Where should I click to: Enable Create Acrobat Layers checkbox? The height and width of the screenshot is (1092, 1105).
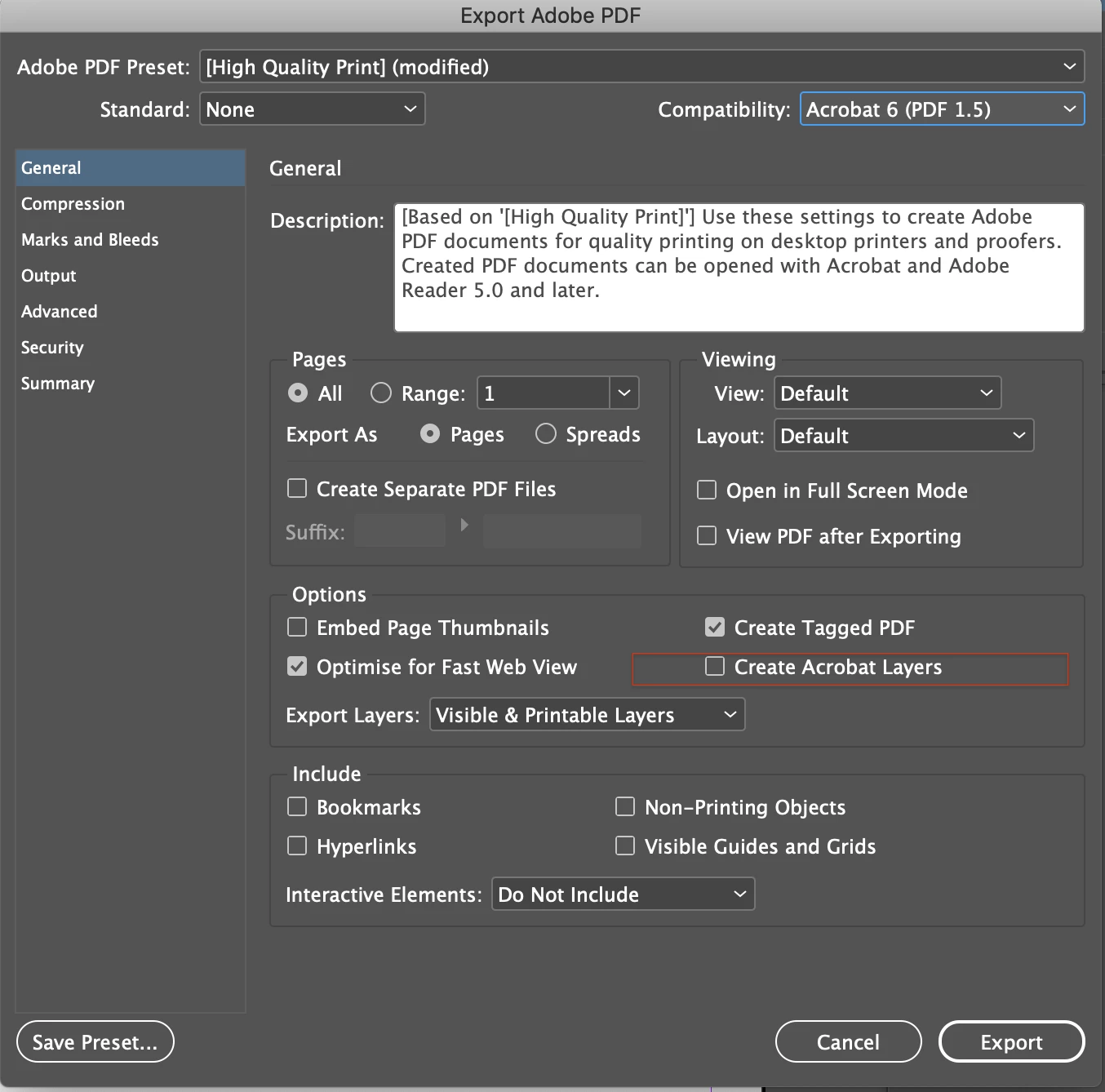point(715,666)
